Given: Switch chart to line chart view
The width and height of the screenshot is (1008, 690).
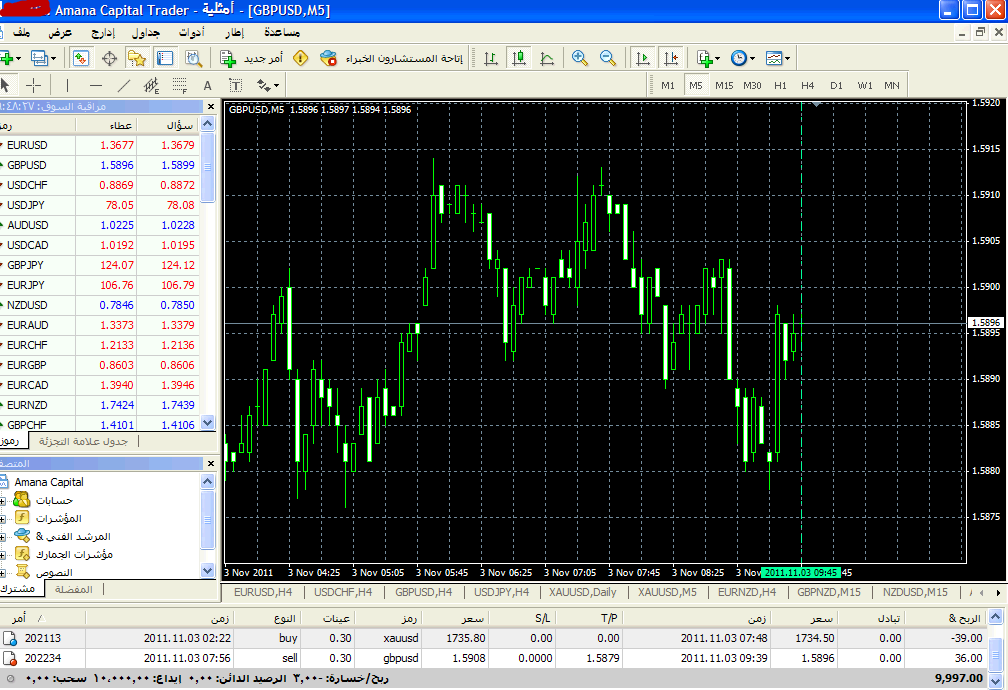Looking at the screenshot, I should pyautogui.click(x=547, y=58).
